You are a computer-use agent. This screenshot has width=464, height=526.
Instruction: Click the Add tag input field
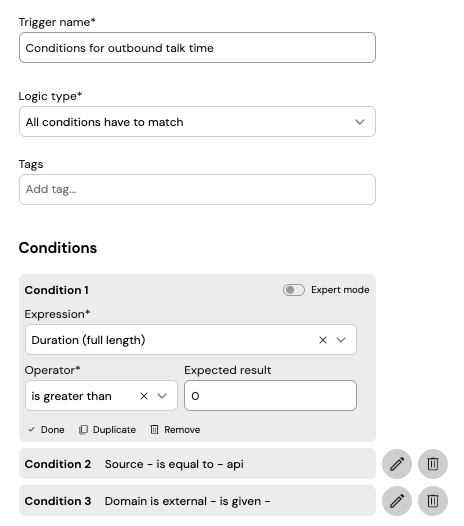(197, 189)
